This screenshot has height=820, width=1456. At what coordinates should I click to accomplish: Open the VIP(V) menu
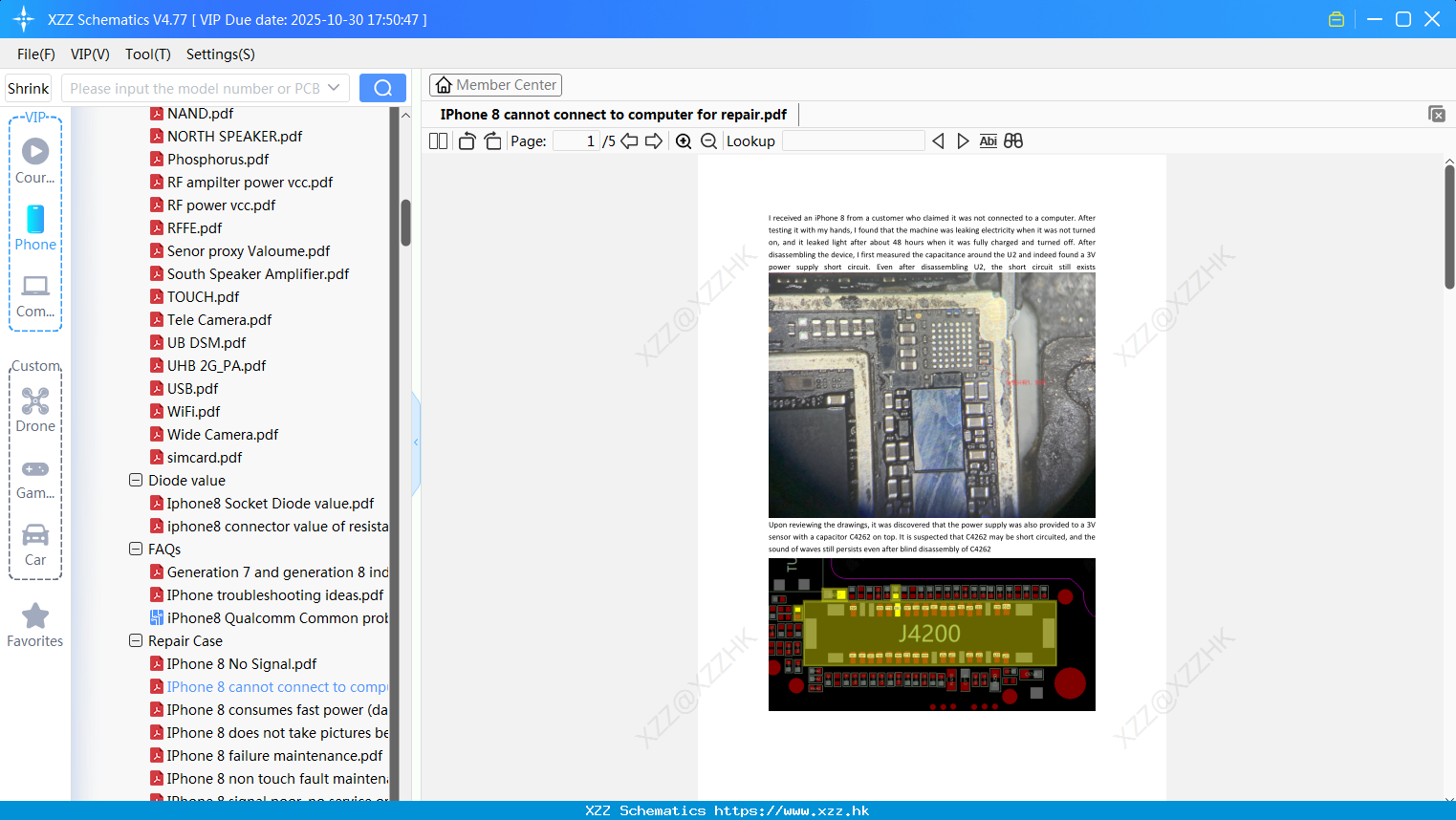pos(90,54)
